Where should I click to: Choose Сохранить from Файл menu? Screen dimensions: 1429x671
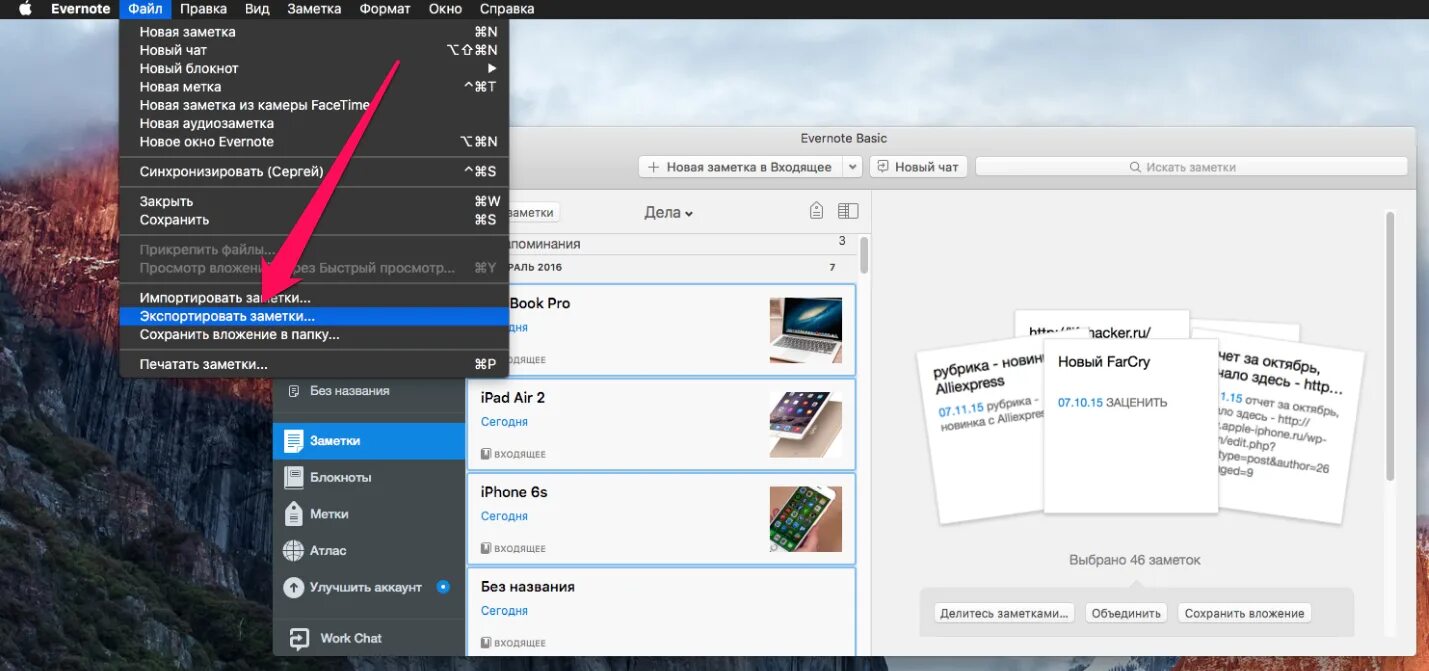point(314,220)
